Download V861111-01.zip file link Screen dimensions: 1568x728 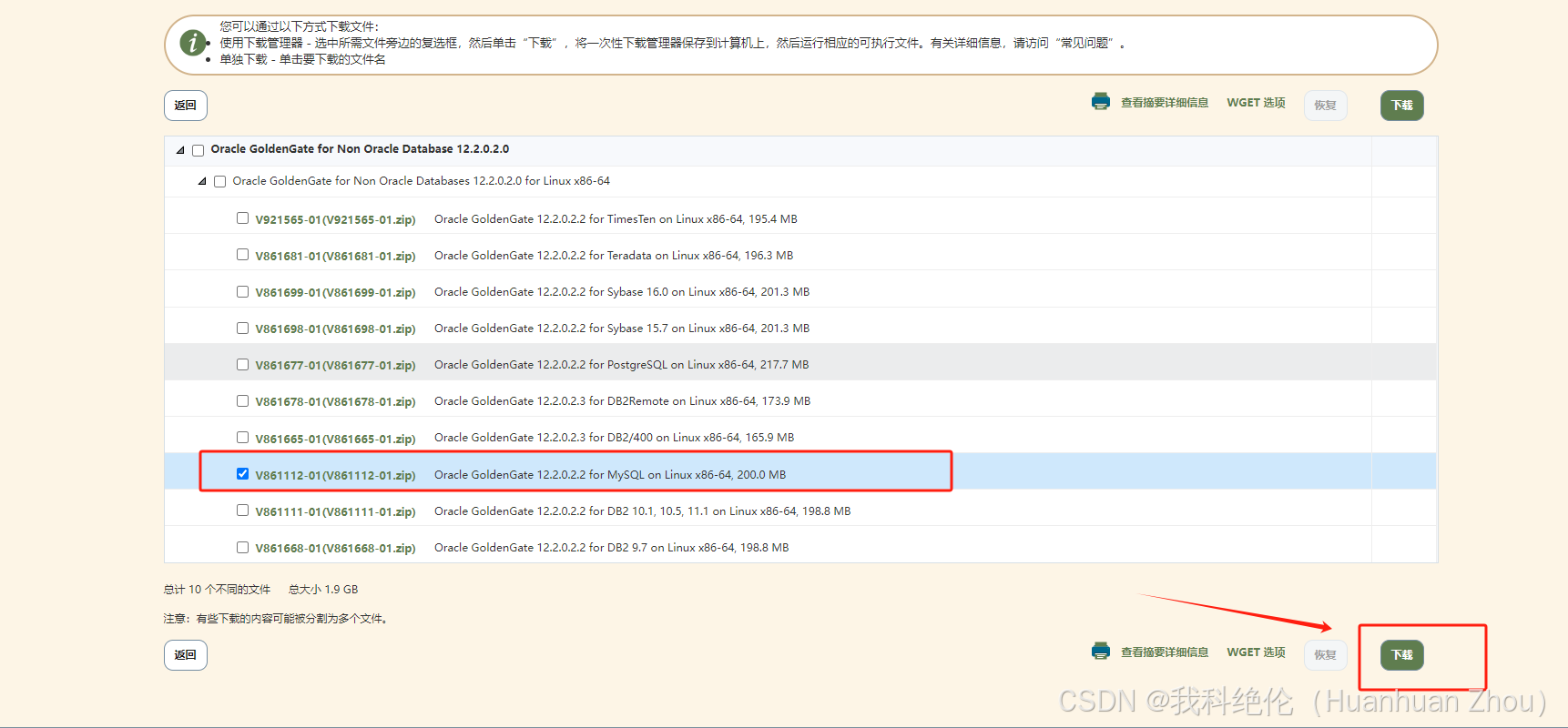coord(335,511)
